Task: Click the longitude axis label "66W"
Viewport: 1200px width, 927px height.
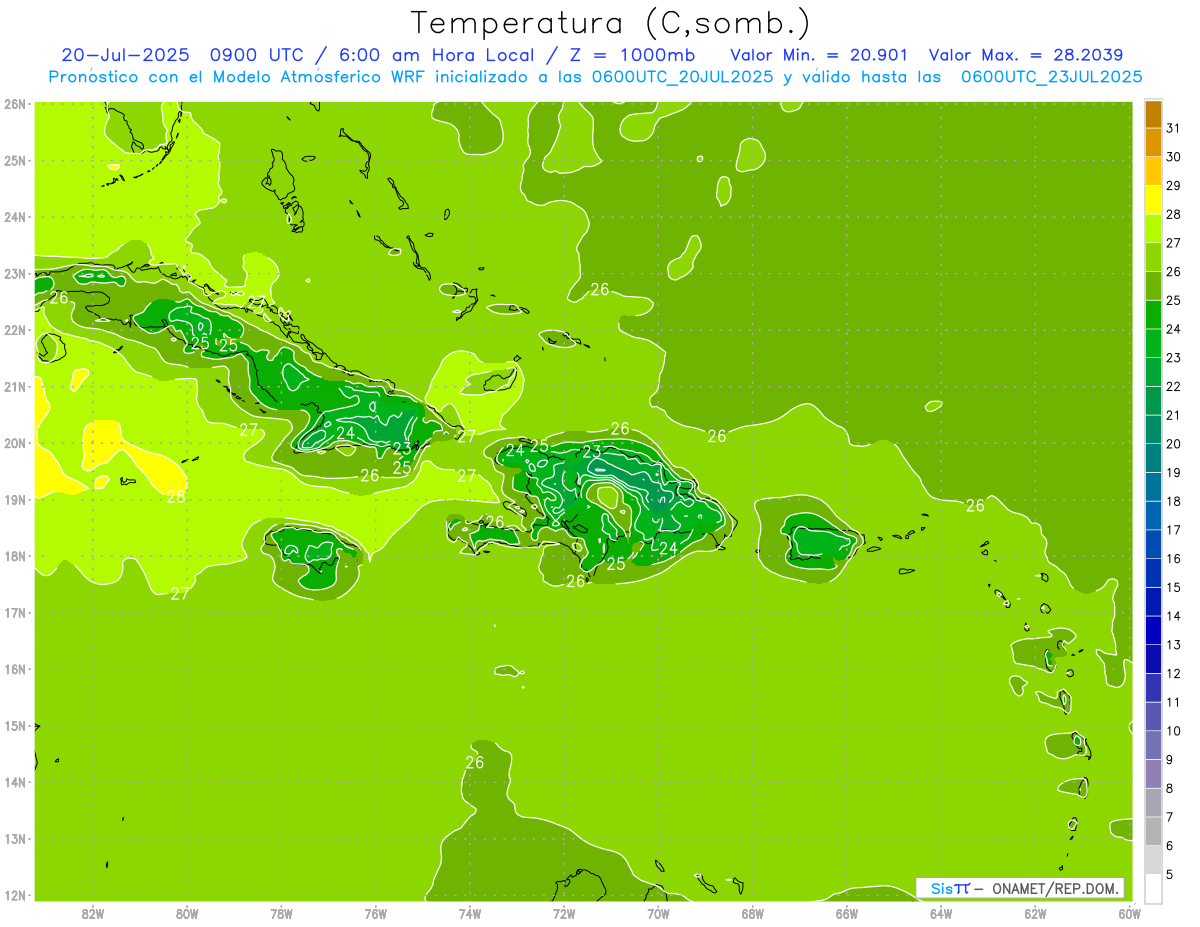Action: pos(847,914)
